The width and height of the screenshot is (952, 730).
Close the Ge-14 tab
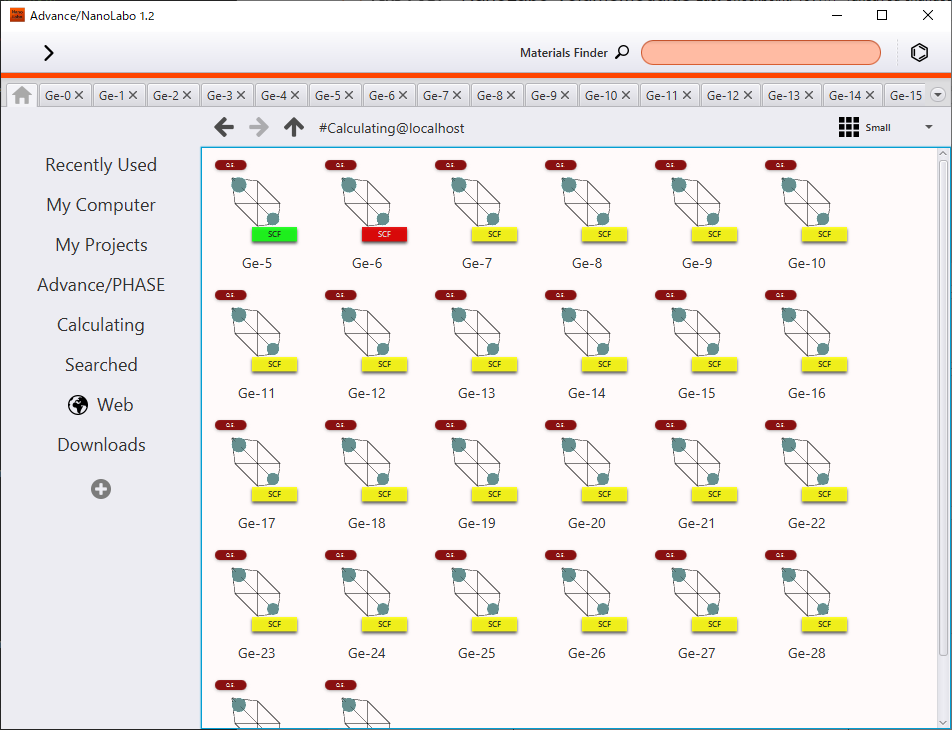[870, 95]
